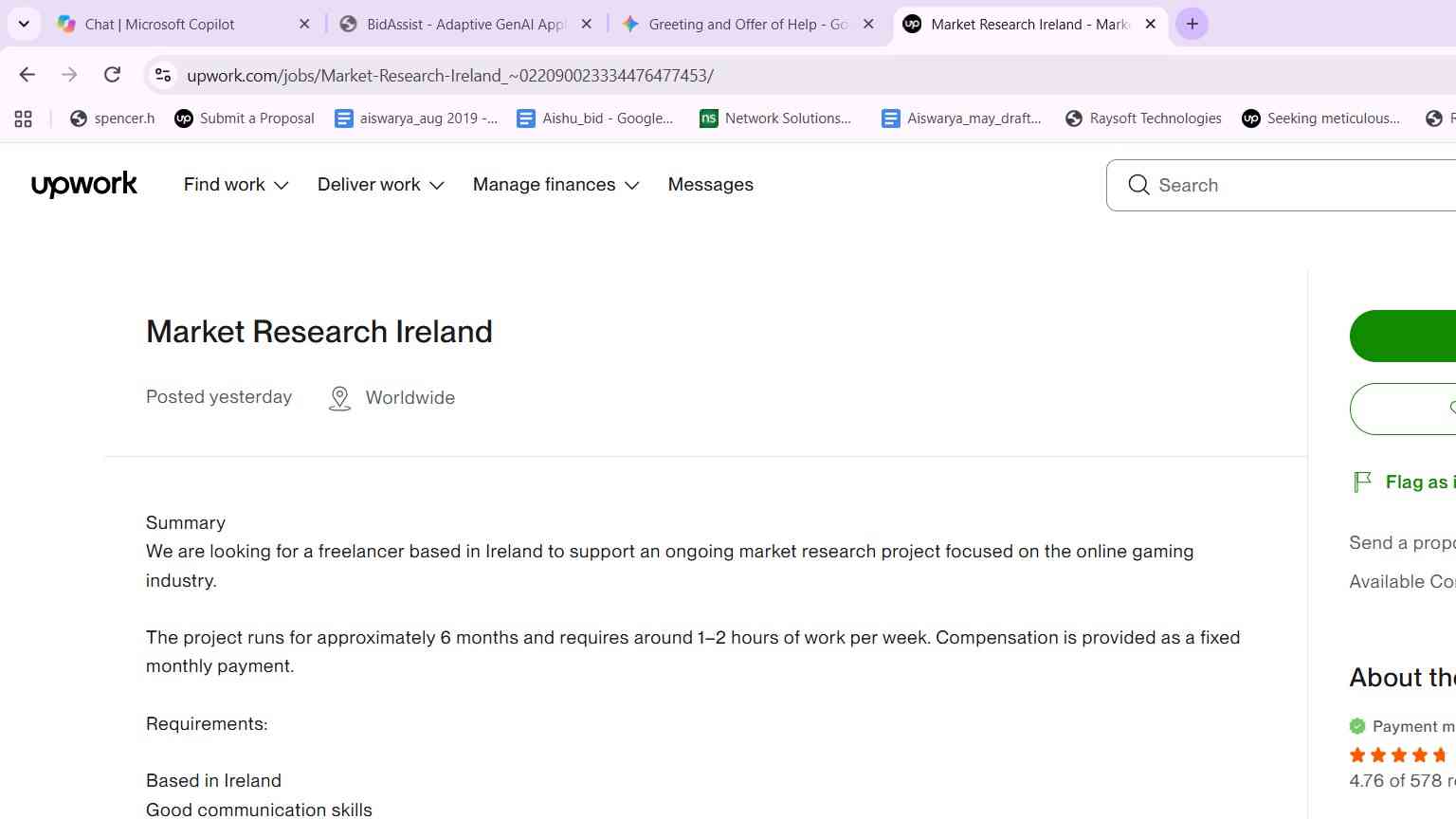Switch to the BidAssist Adaptive GenAI tab
This screenshot has height=819, width=1456.
coord(466,25)
